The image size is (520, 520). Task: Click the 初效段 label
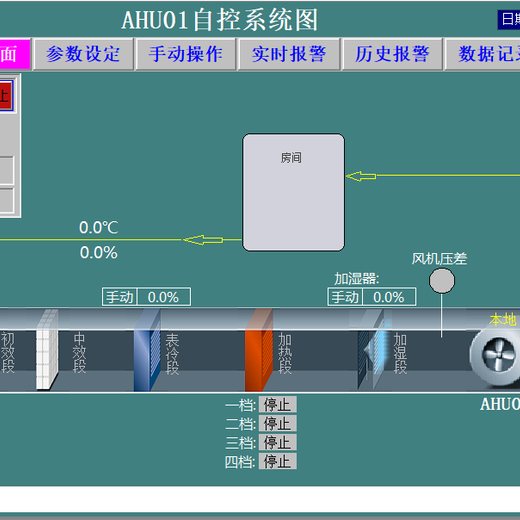[x=8, y=353]
